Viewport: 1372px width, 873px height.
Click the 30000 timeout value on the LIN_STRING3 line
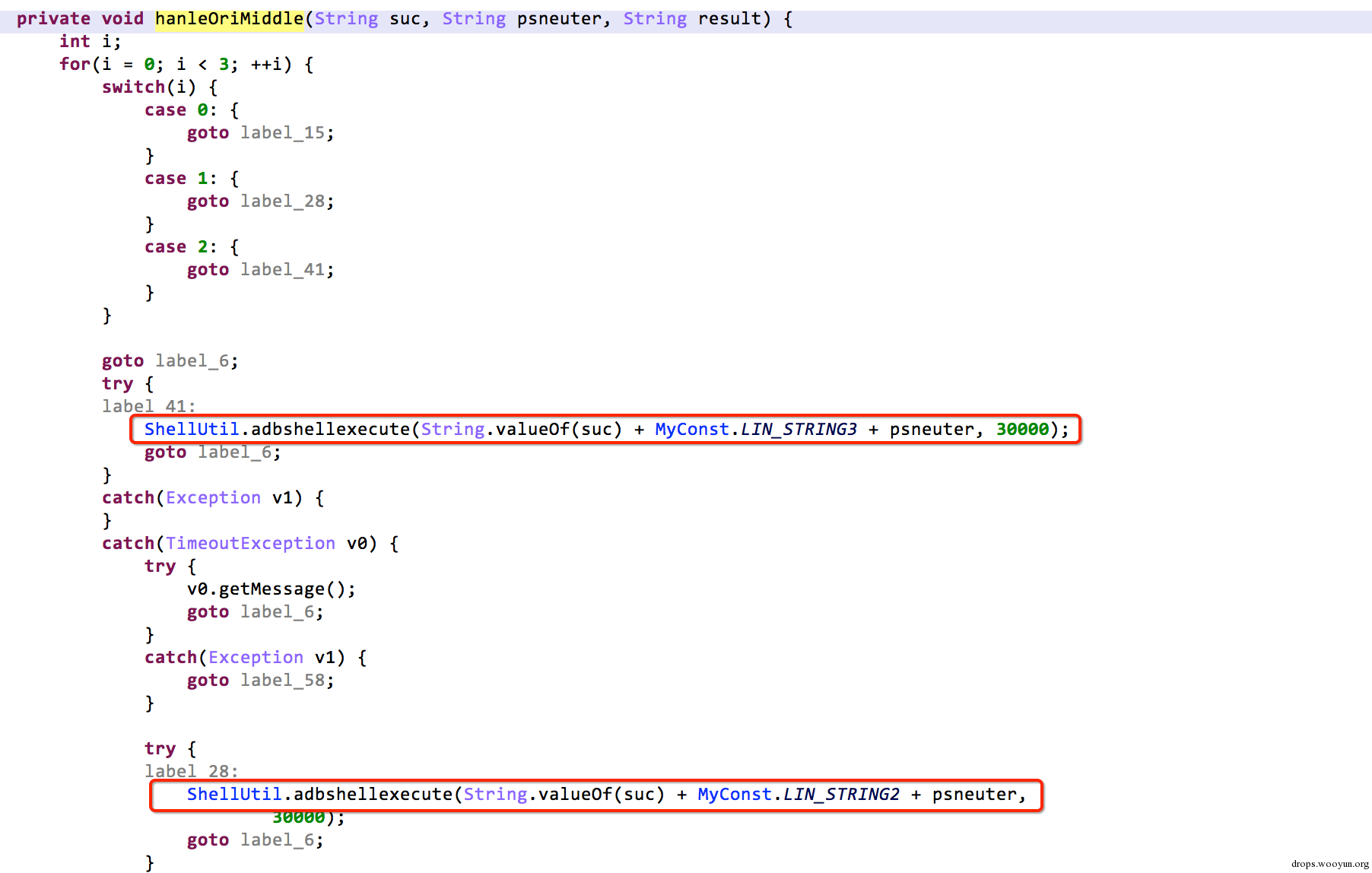(1022, 430)
